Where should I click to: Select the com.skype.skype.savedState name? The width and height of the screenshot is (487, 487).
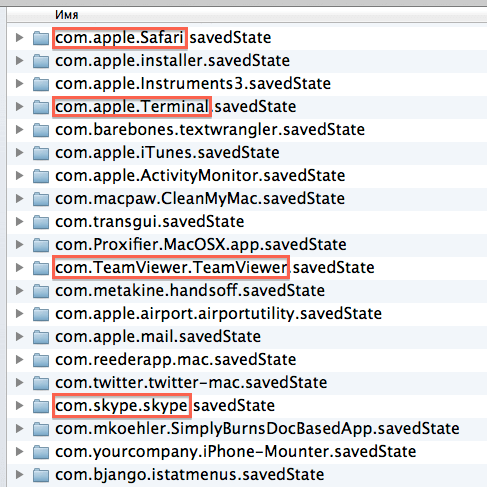165,406
